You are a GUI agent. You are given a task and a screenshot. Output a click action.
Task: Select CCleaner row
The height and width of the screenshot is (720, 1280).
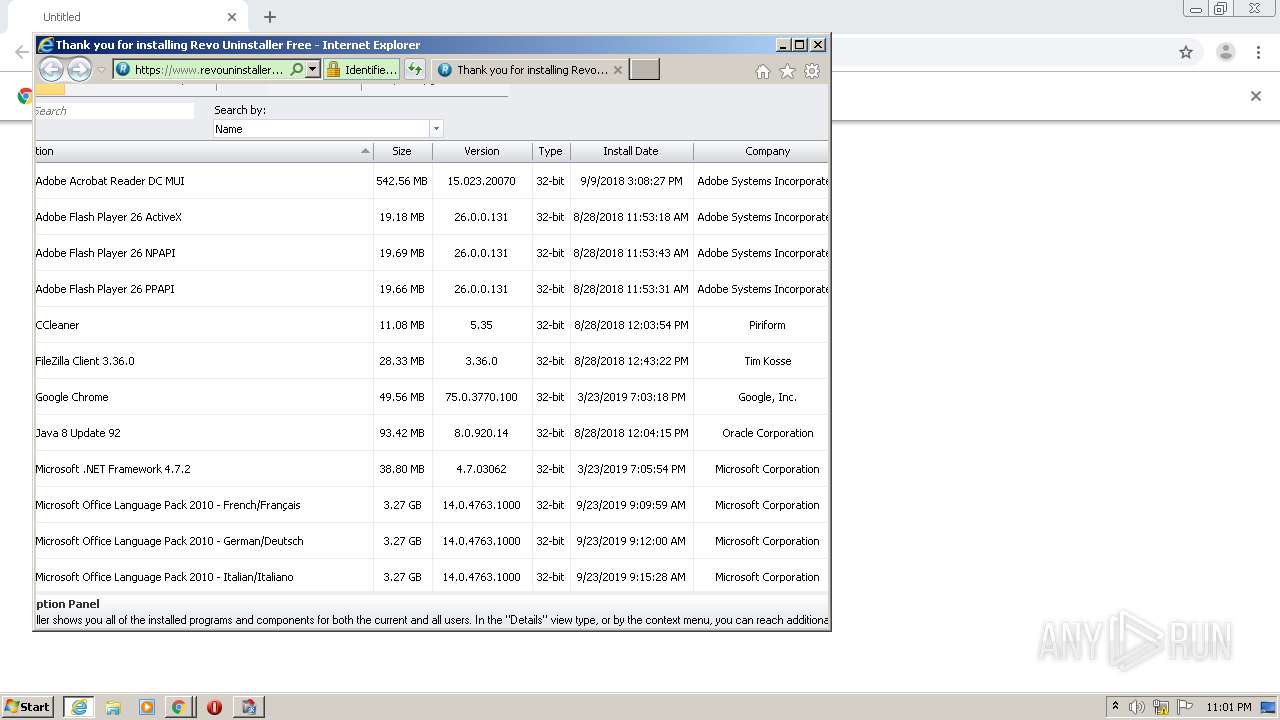431,325
